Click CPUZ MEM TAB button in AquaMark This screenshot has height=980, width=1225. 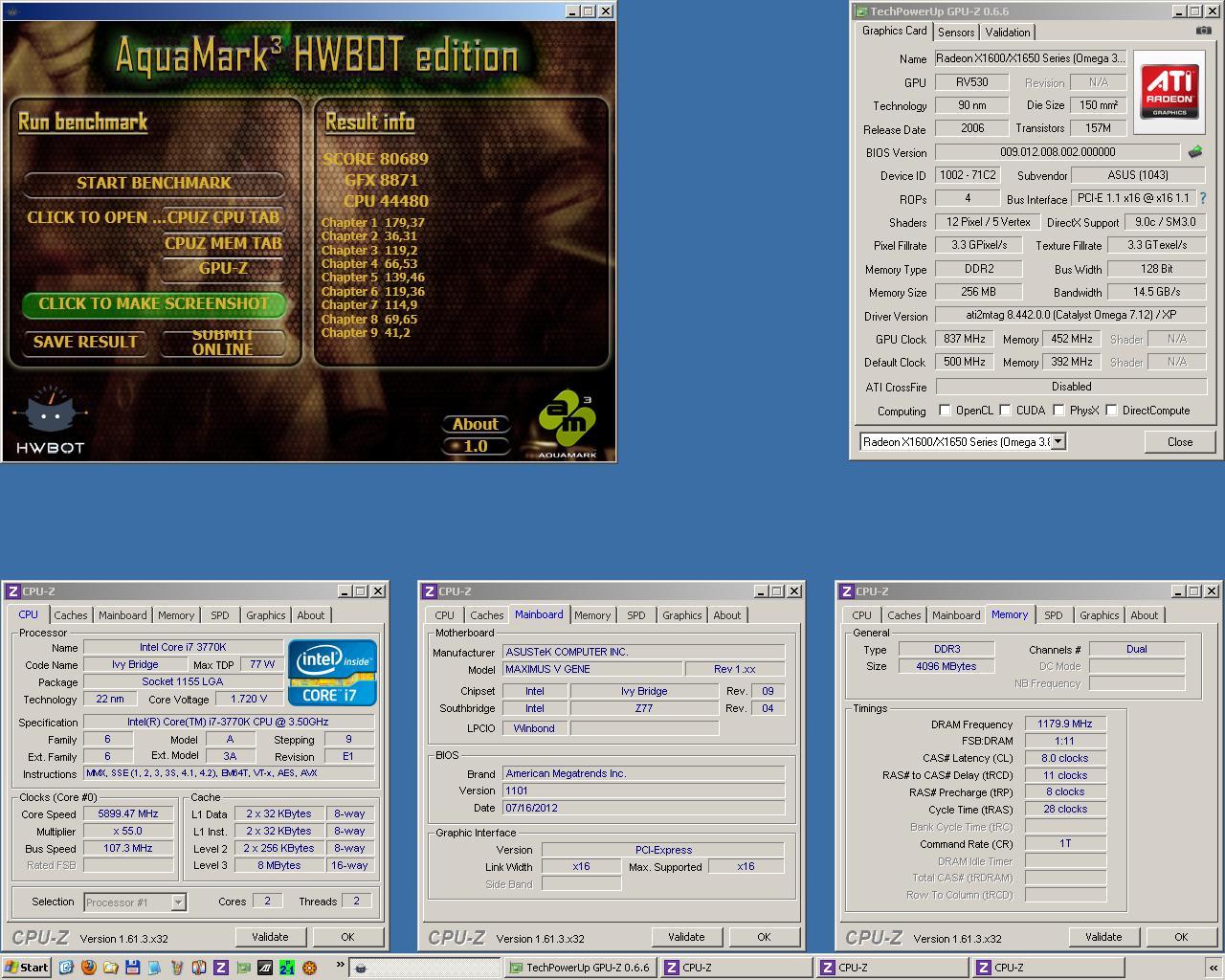click(x=223, y=243)
